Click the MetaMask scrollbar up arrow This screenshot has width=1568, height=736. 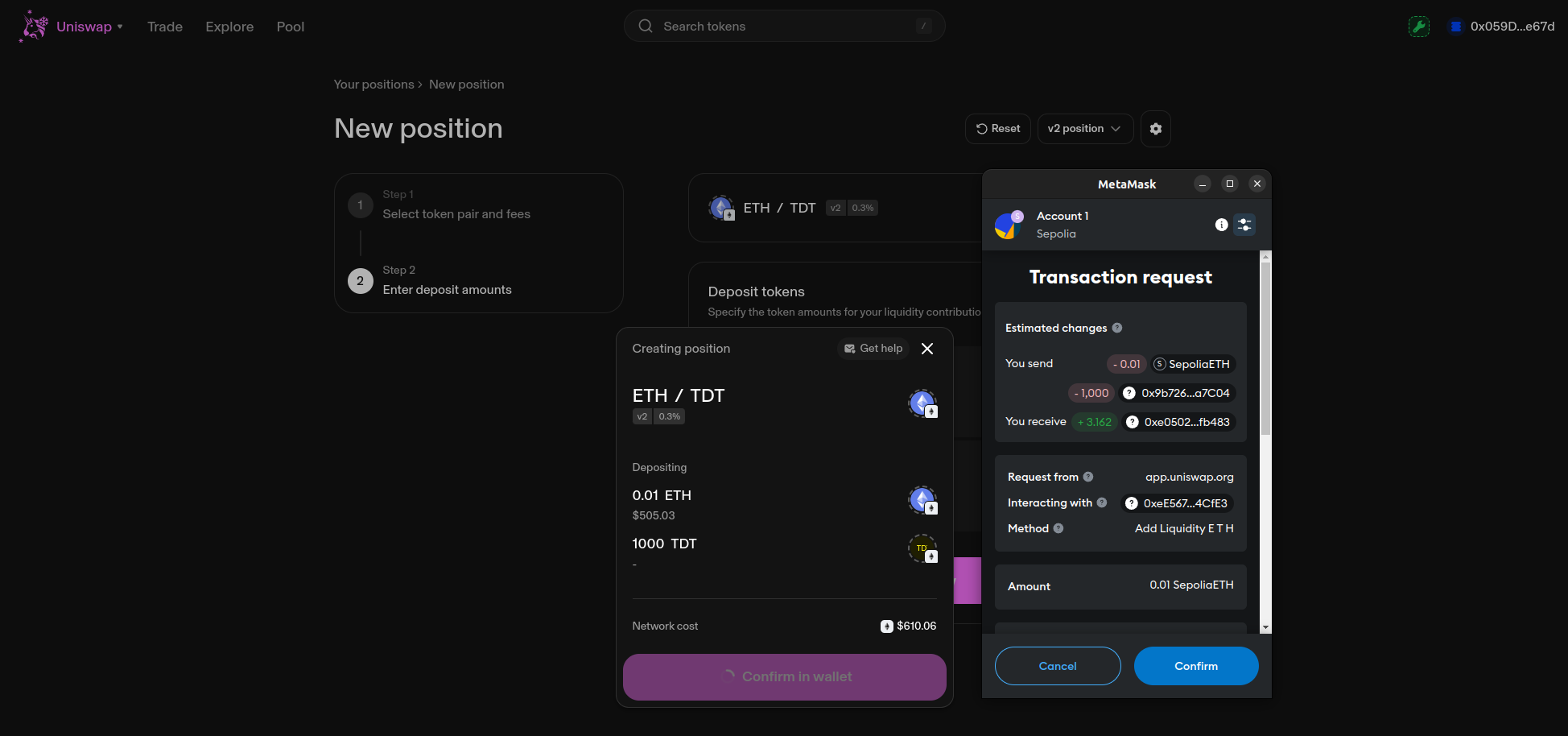click(x=1266, y=257)
